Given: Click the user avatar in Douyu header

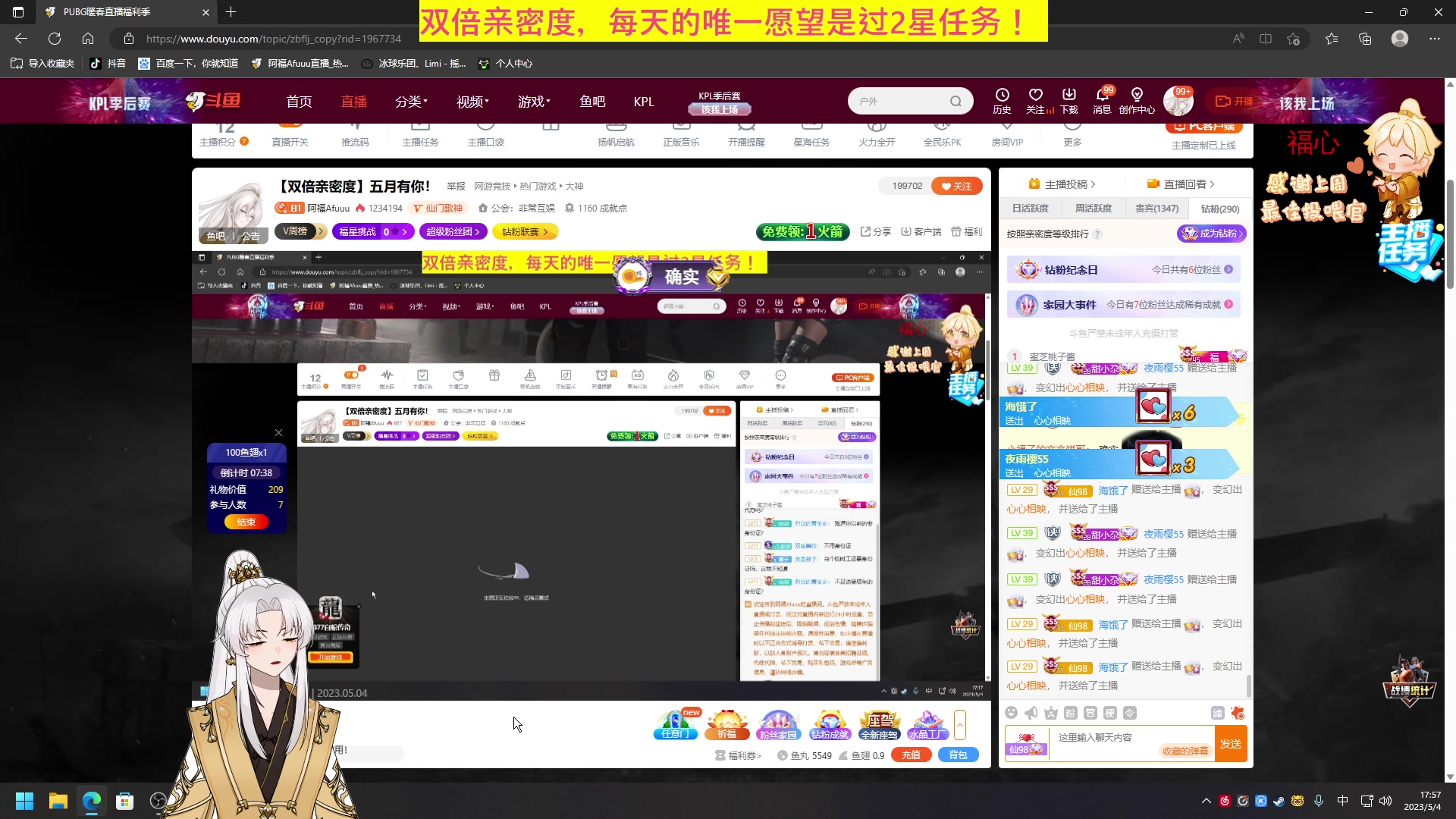Looking at the screenshot, I should [1178, 101].
